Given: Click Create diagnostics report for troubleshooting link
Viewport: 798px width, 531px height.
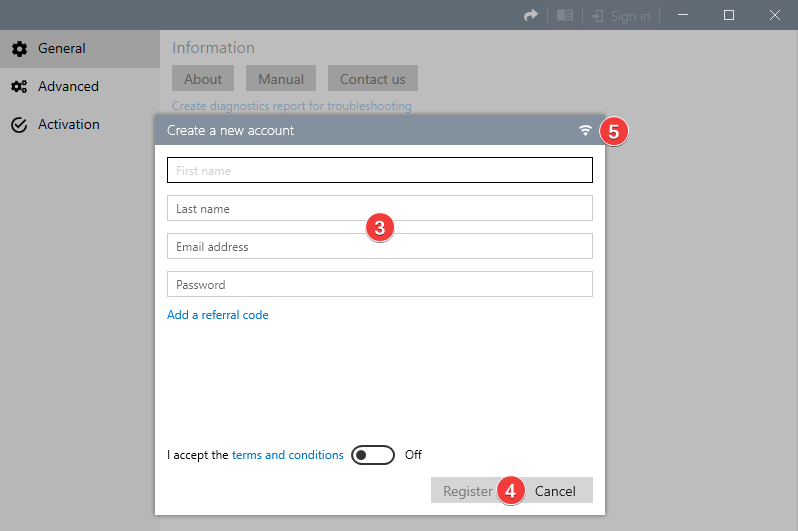Looking at the screenshot, I should (292, 106).
